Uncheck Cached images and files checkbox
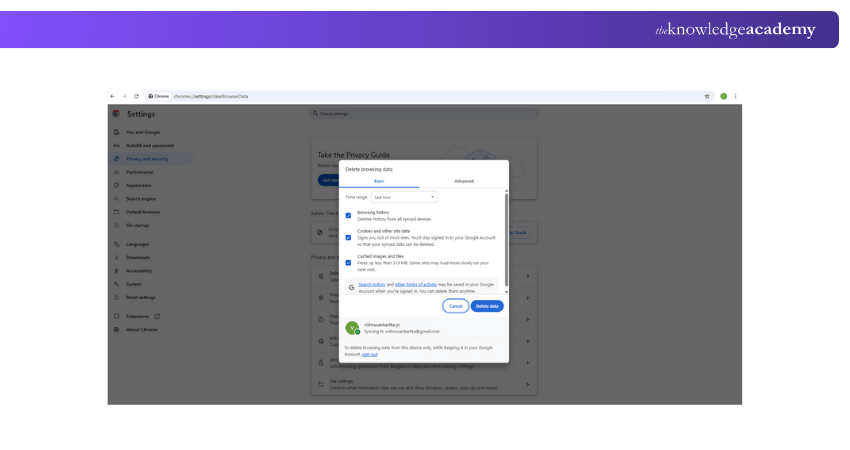Viewport: 850px width, 450px height. [348, 263]
